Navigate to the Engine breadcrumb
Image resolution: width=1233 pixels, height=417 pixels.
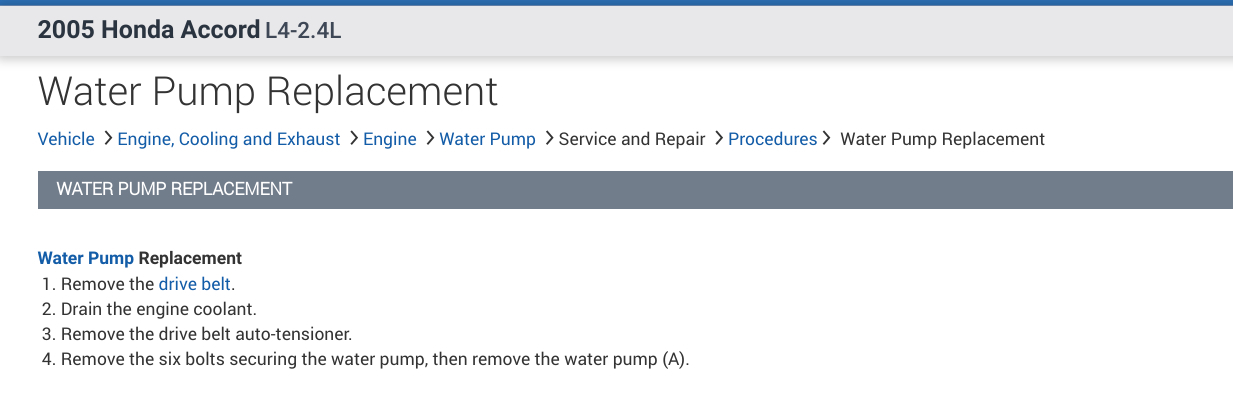(x=390, y=139)
